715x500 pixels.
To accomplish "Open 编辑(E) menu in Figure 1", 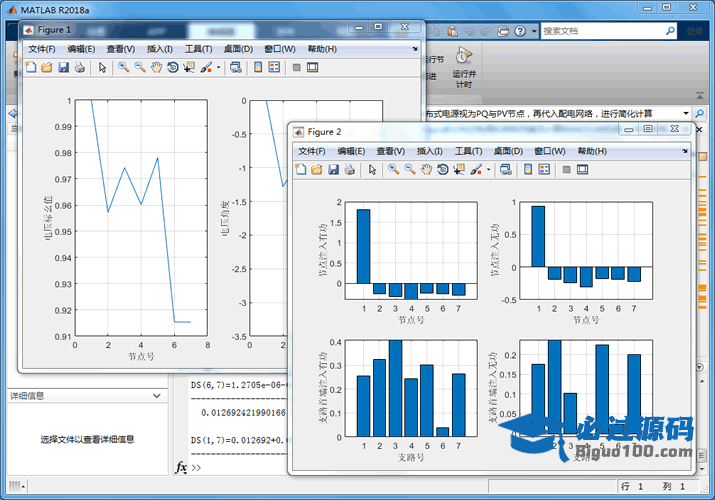I will coord(81,49).
